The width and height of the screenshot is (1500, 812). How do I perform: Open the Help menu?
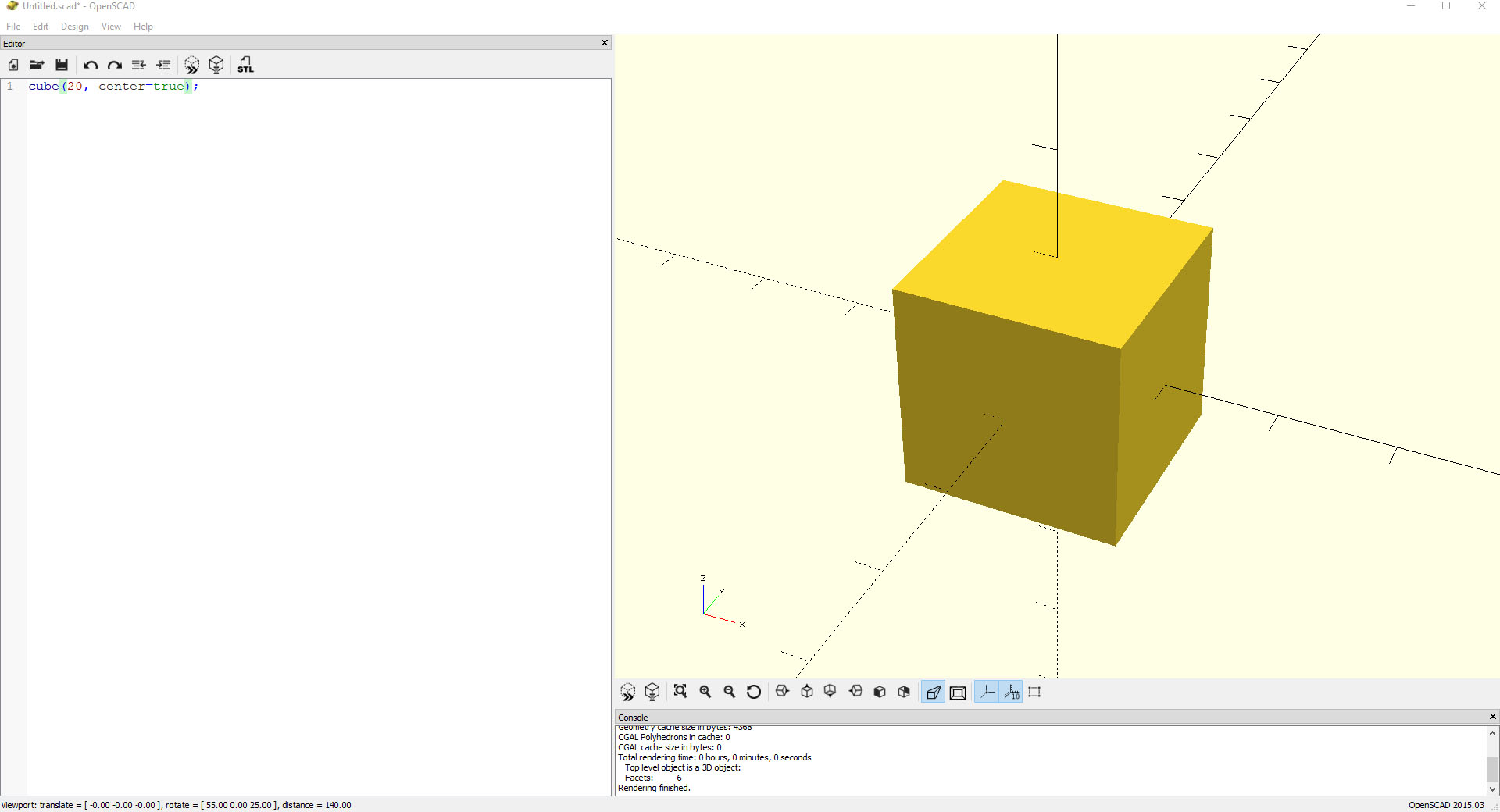coord(143,27)
